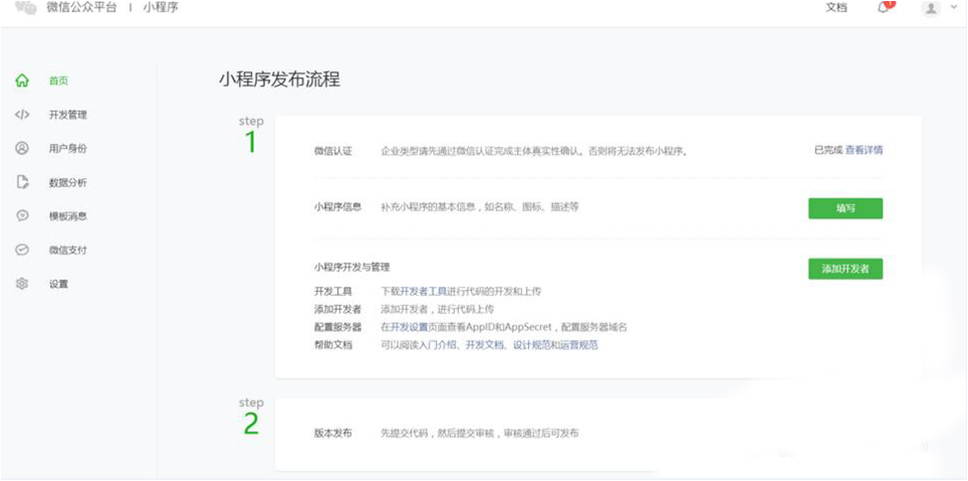The width and height of the screenshot is (968, 481).
Task: Click the 微信认证 row label
Action: tap(333, 151)
